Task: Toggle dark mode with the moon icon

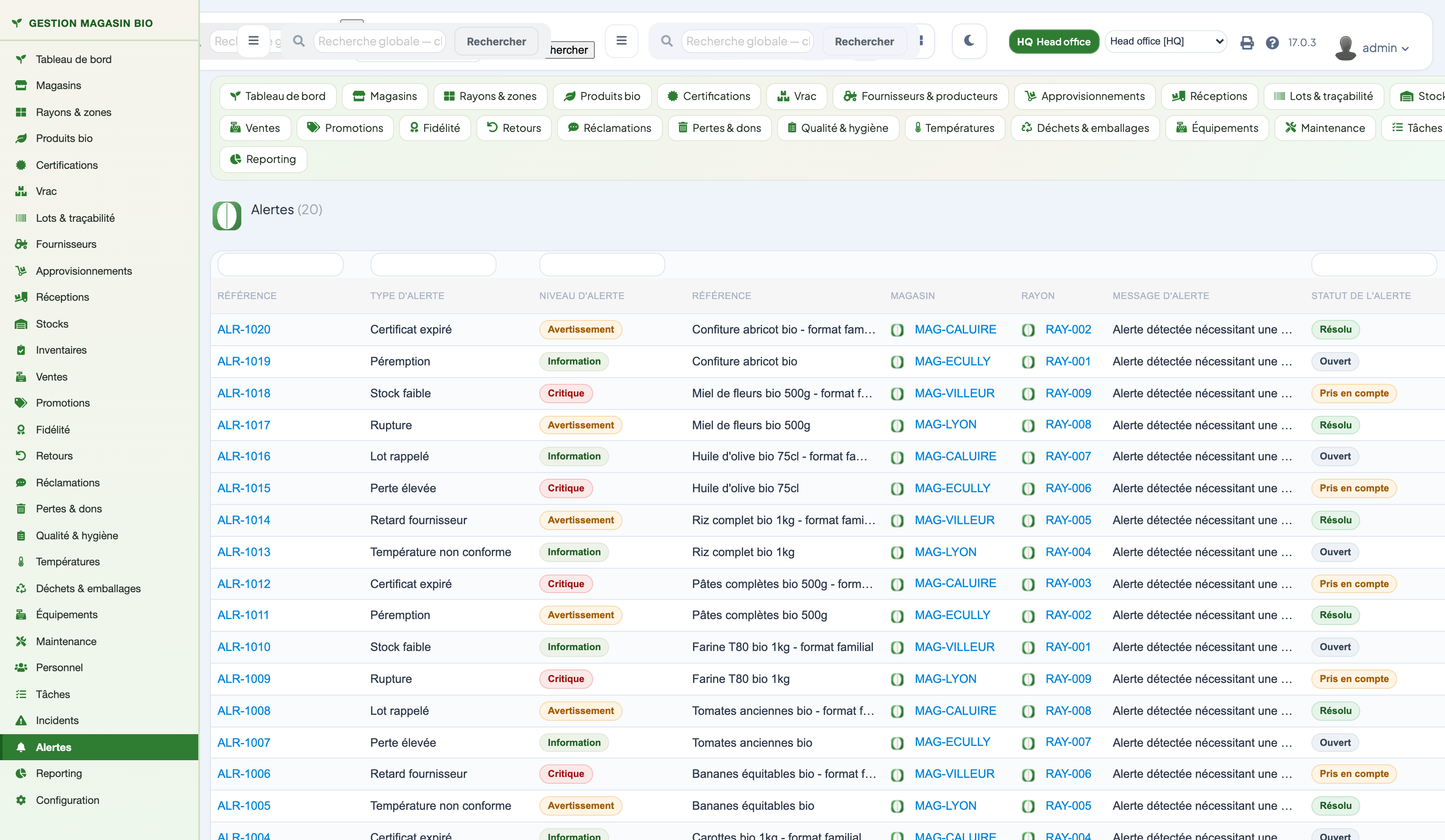Action: click(969, 41)
